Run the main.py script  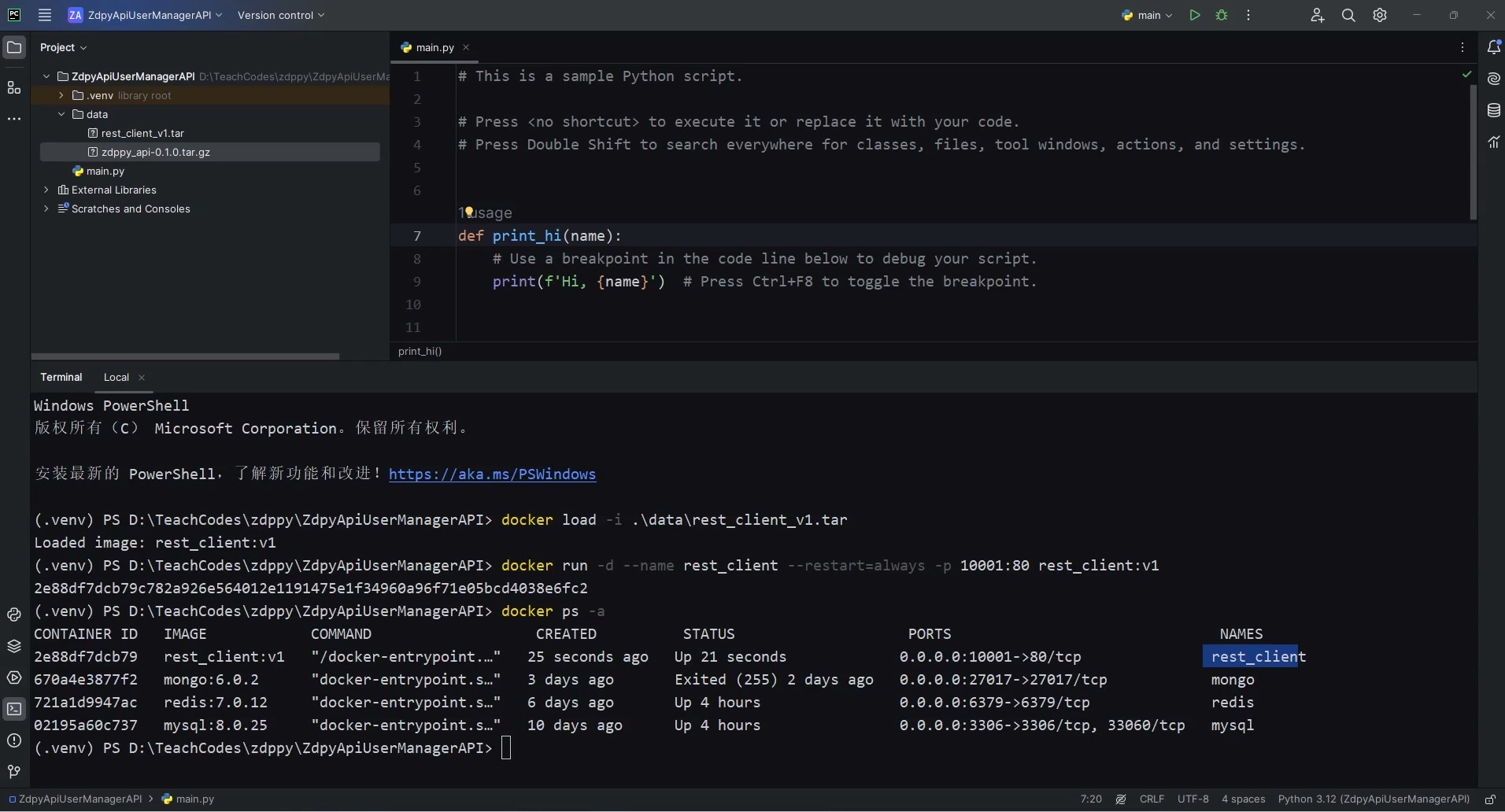pos(1195,14)
